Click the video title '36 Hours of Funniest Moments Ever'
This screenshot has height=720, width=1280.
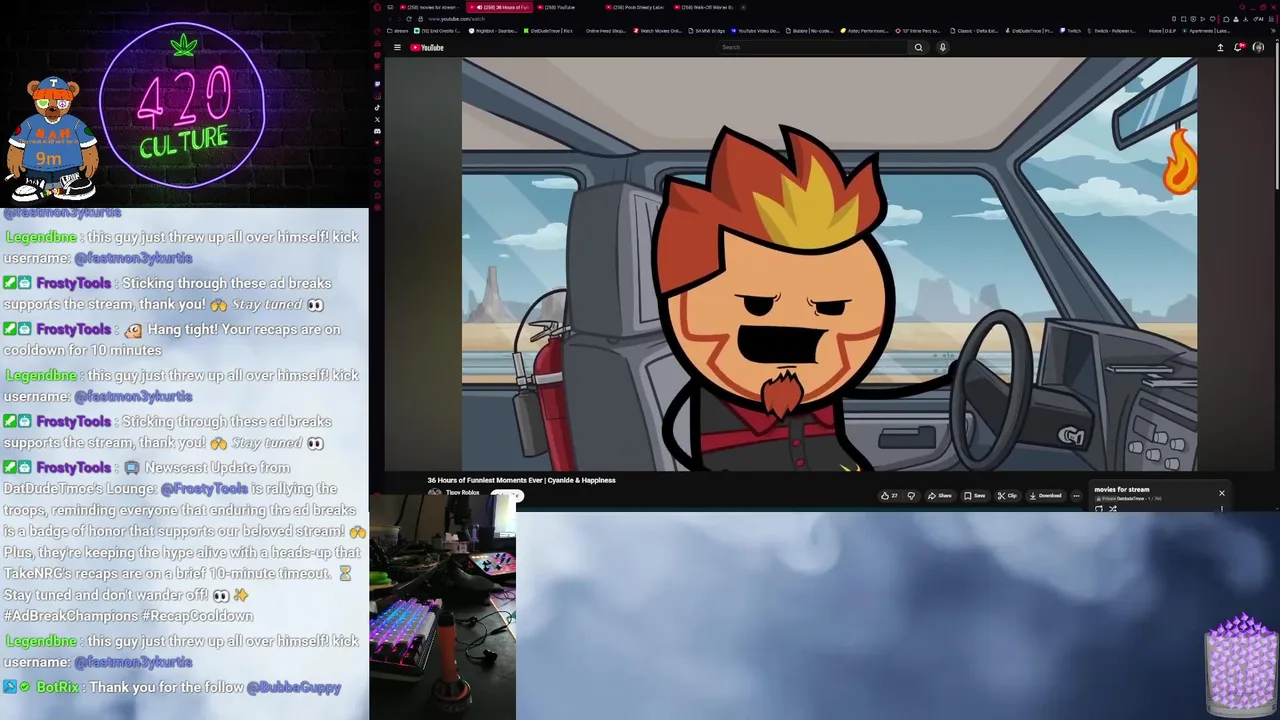(521, 480)
